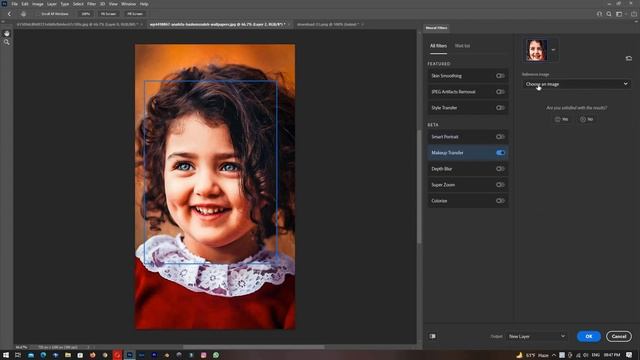Open the Learn/help icon at top right
The width and height of the screenshot is (640, 360).
[599, 14]
